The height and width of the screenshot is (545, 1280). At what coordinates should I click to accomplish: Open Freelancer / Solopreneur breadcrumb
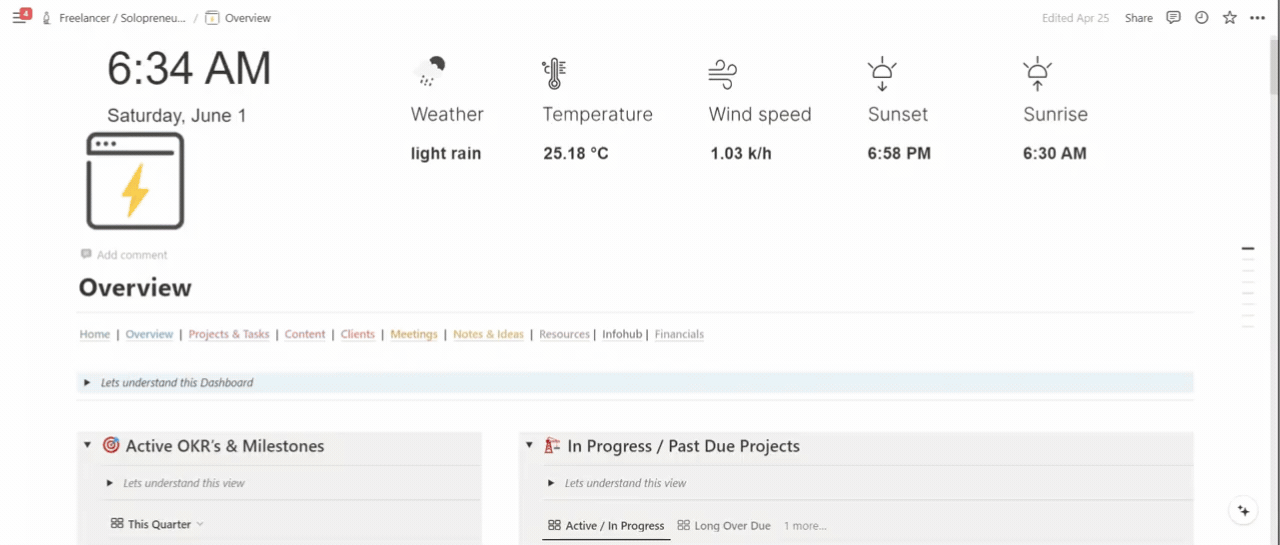click(121, 18)
